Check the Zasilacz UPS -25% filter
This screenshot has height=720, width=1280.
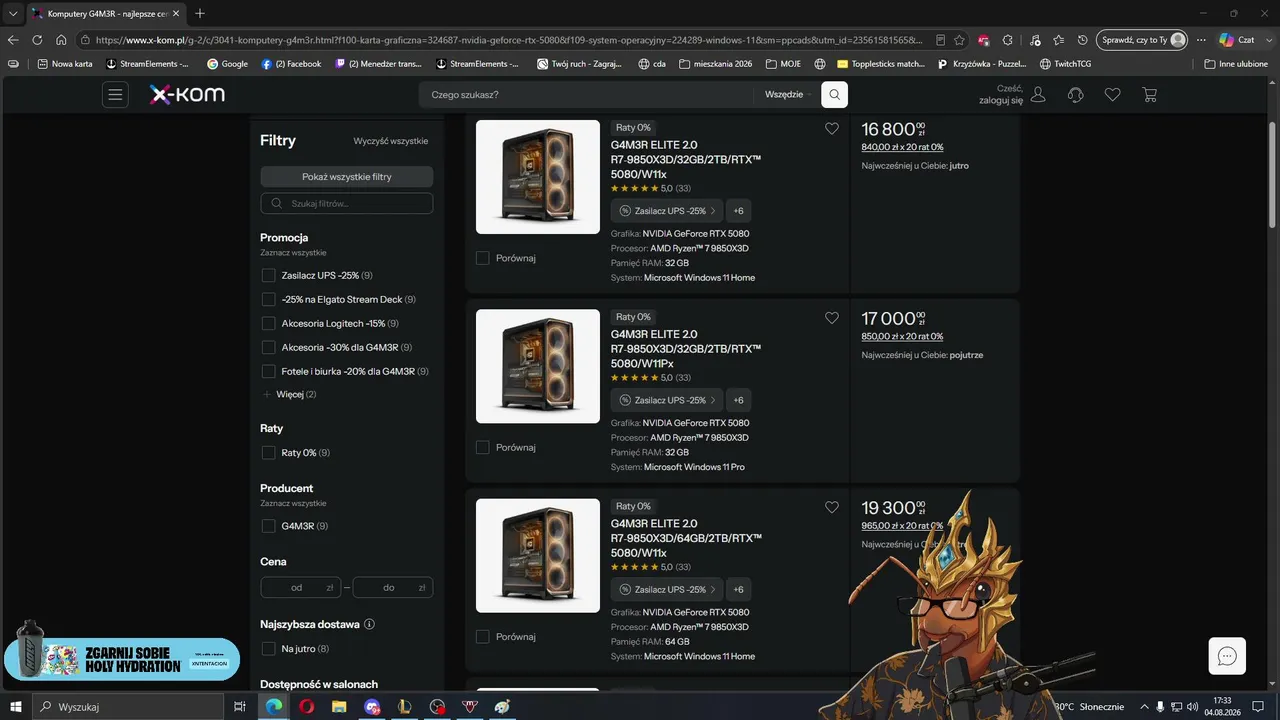(268, 275)
